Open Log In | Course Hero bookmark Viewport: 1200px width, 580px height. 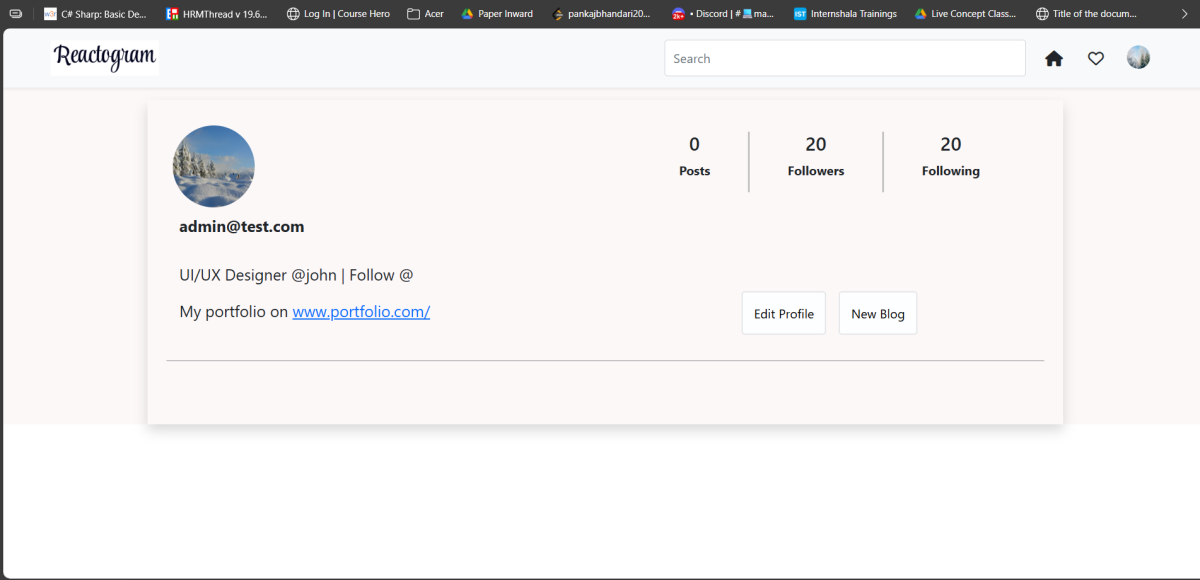point(338,14)
